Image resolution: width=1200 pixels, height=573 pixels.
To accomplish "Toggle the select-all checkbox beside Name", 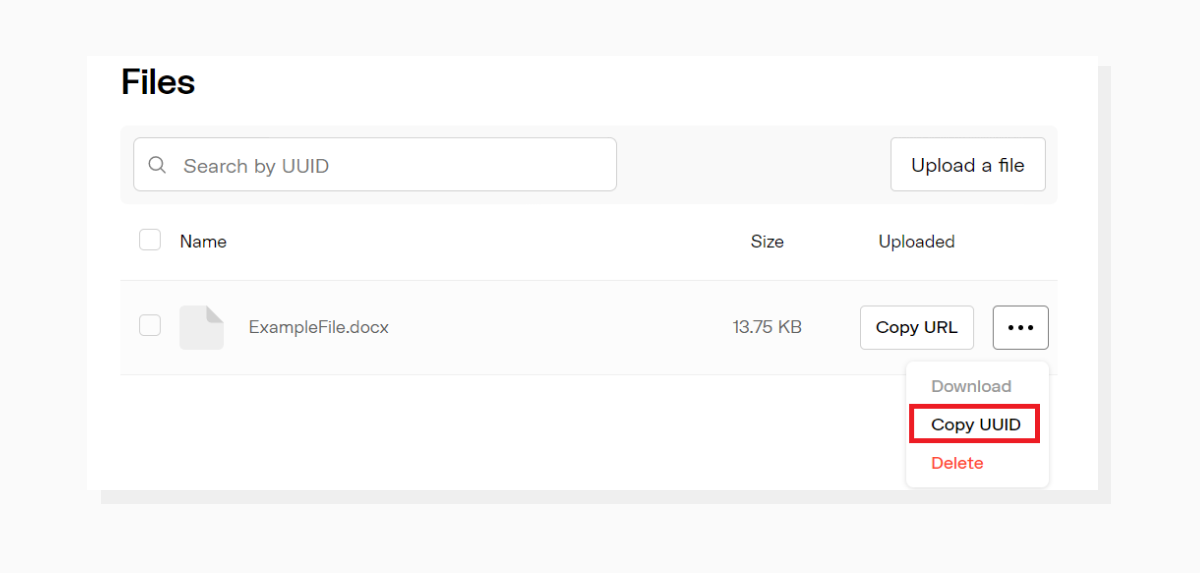I will click(150, 240).
